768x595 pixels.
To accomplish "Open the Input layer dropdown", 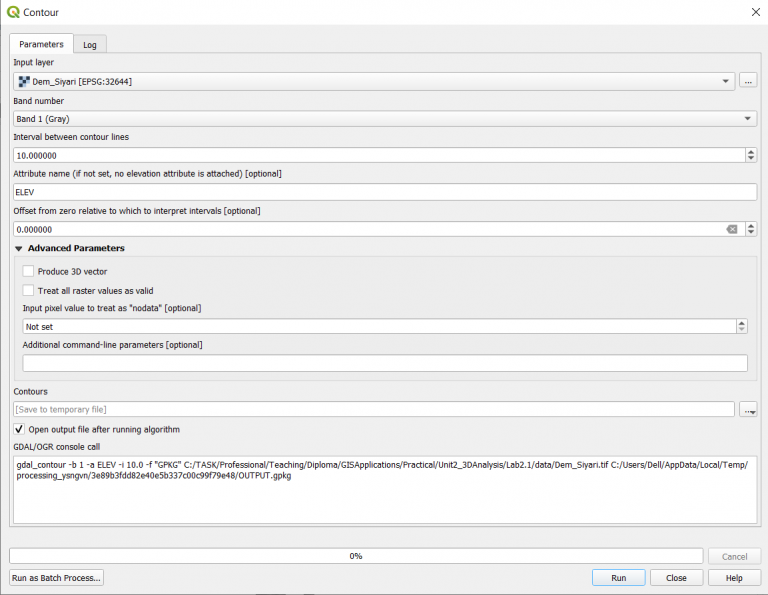I will pos(725,81).
